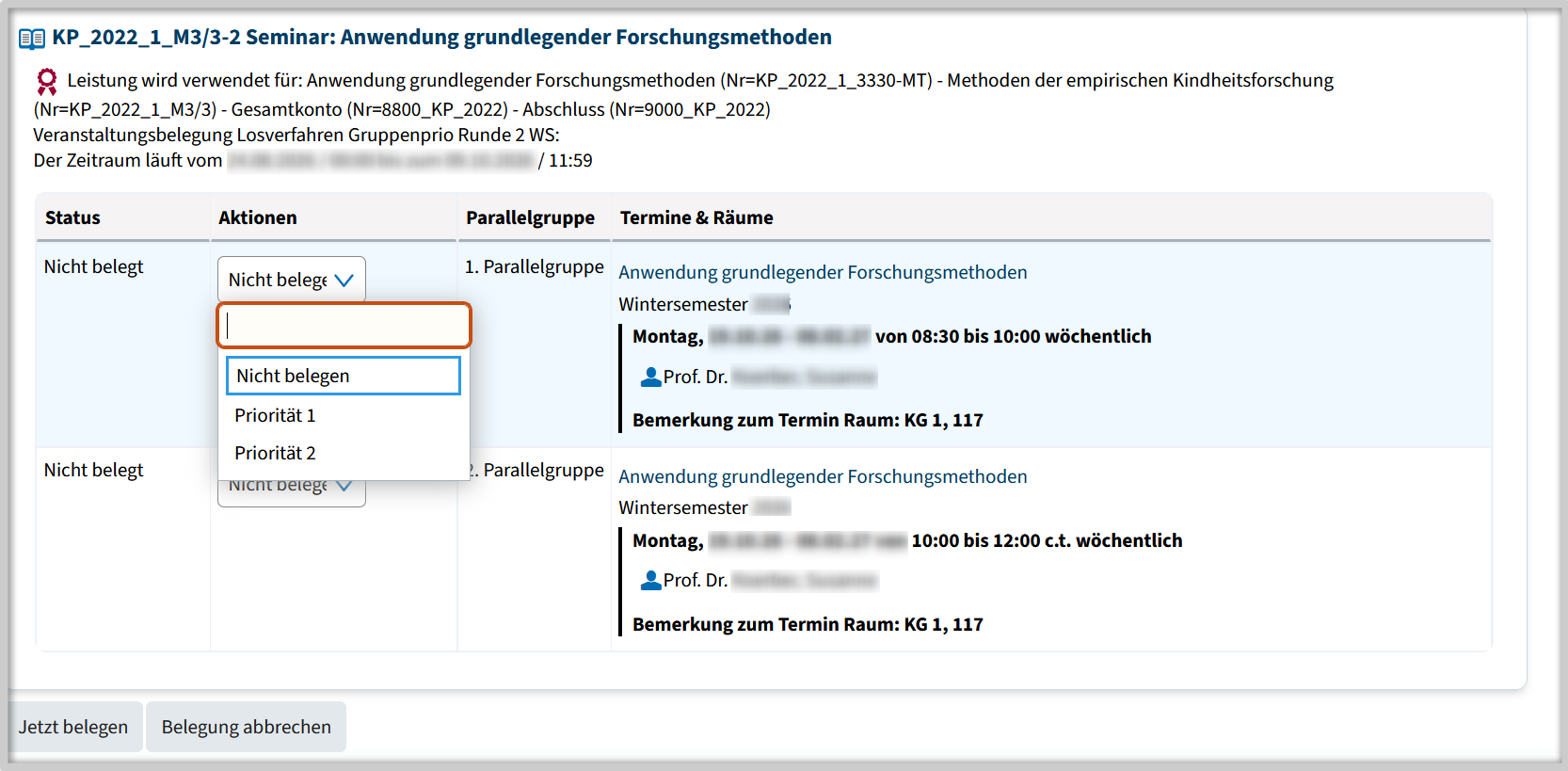1568x771 pixels.
Task: Click the book icon beside the seminar title
Action: tap(32, 39)
